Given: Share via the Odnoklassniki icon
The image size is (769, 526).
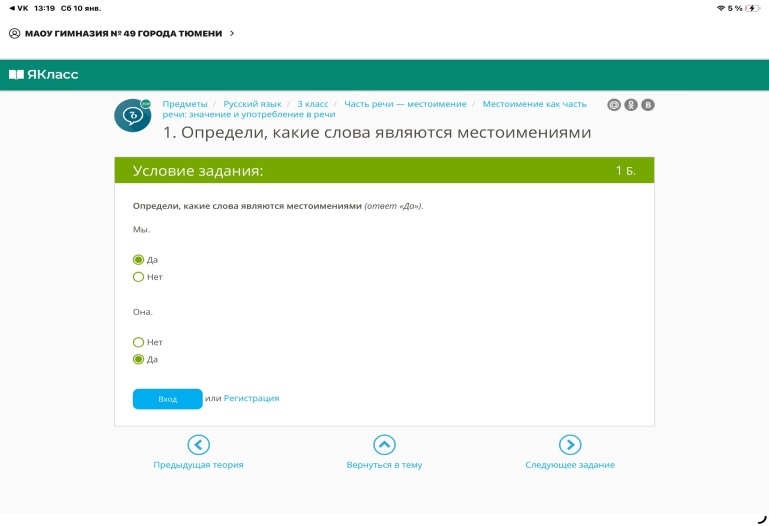Looking at the screenshot, I should 631,105.
